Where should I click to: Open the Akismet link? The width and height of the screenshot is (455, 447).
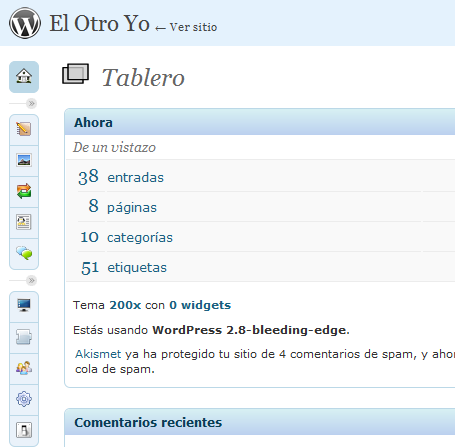(x=98, y=354)
